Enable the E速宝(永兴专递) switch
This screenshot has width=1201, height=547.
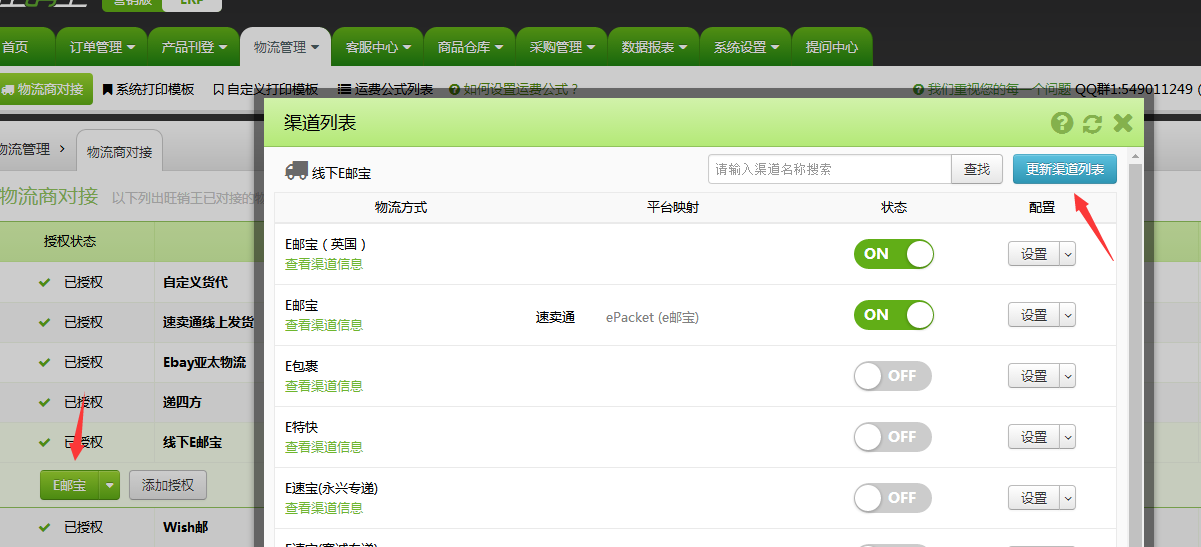893,498
